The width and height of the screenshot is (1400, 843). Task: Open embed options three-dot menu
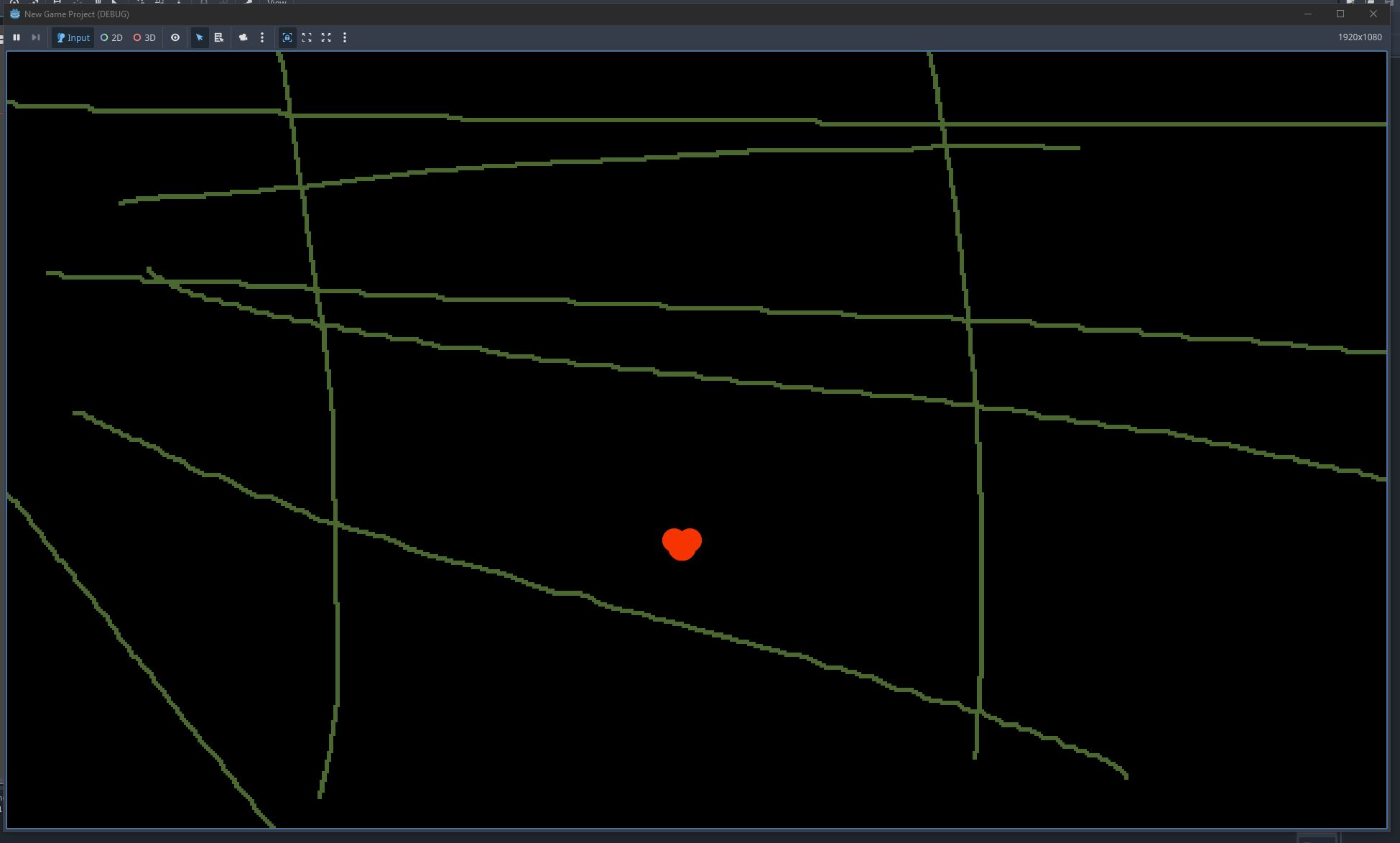coord(345,37)
